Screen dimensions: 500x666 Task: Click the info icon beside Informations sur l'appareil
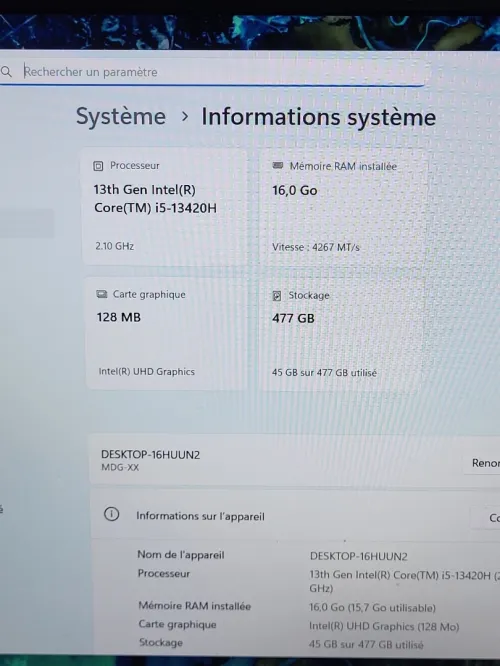click(x=111, y=515)
